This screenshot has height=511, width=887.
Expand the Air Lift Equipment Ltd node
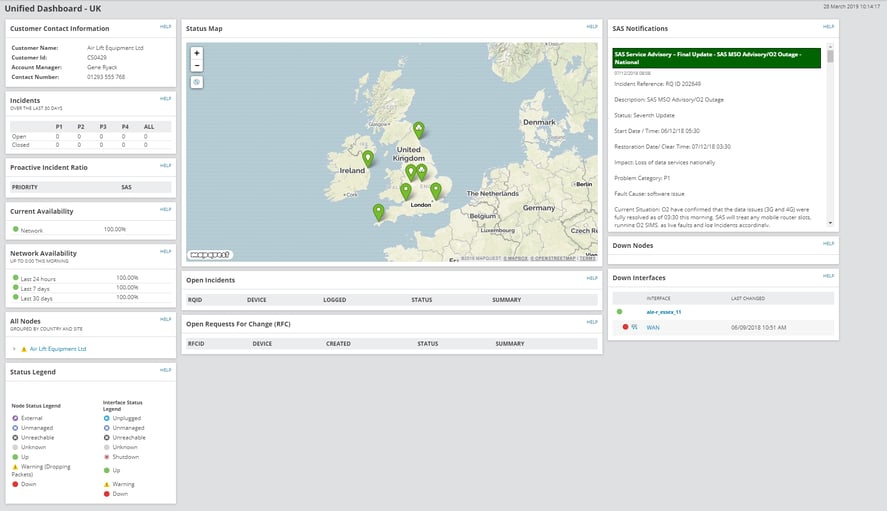coord(14,349)
